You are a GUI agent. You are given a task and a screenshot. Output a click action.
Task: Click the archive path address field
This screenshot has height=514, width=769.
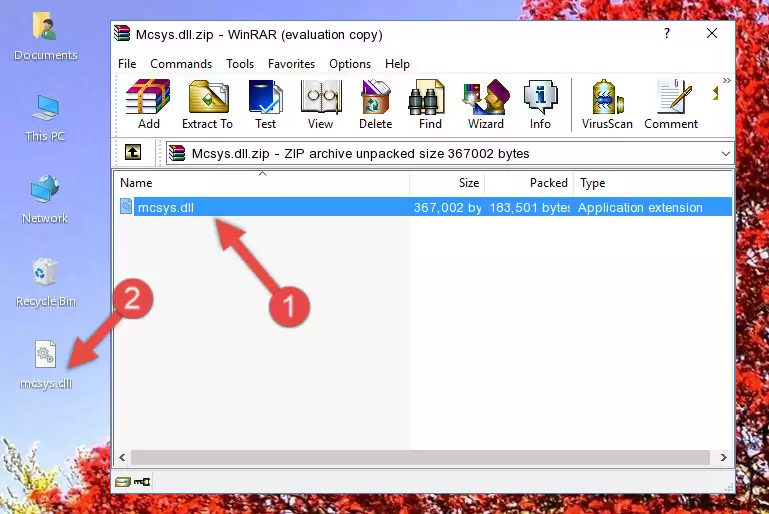click(x=450, y=154)
